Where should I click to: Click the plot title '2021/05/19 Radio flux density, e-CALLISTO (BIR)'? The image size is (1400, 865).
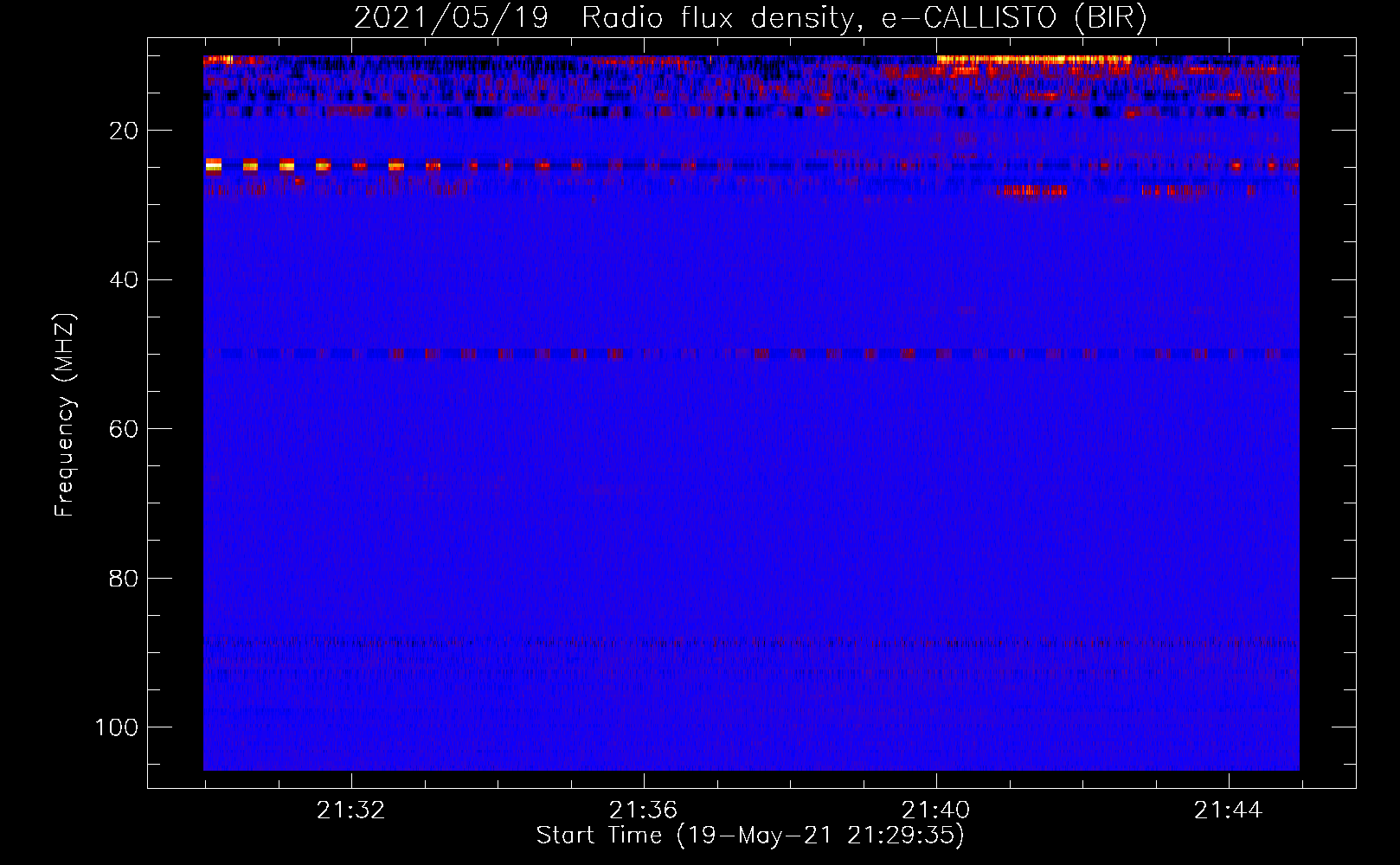750,18
